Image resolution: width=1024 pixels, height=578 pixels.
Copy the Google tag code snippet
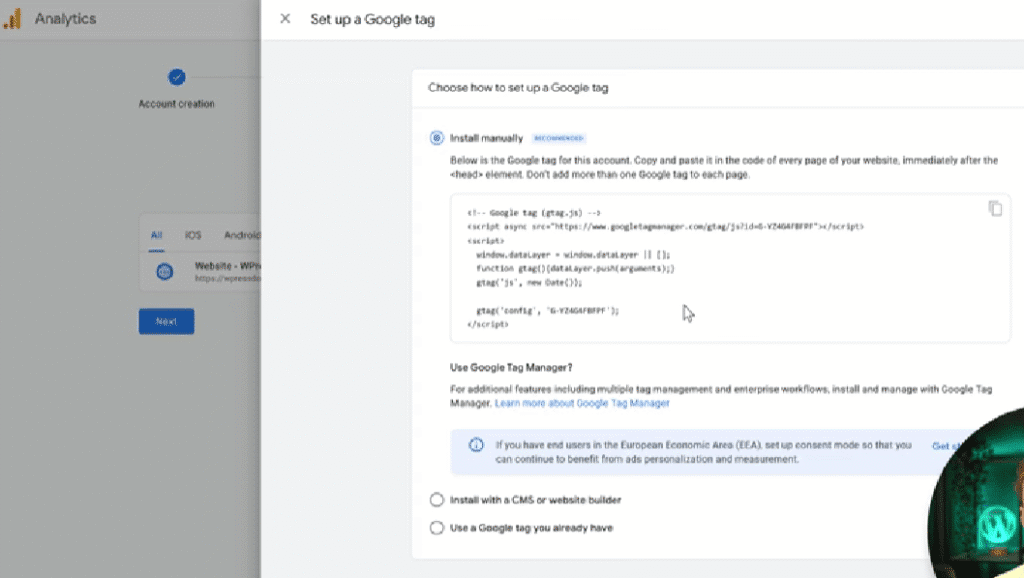[995, 208]
